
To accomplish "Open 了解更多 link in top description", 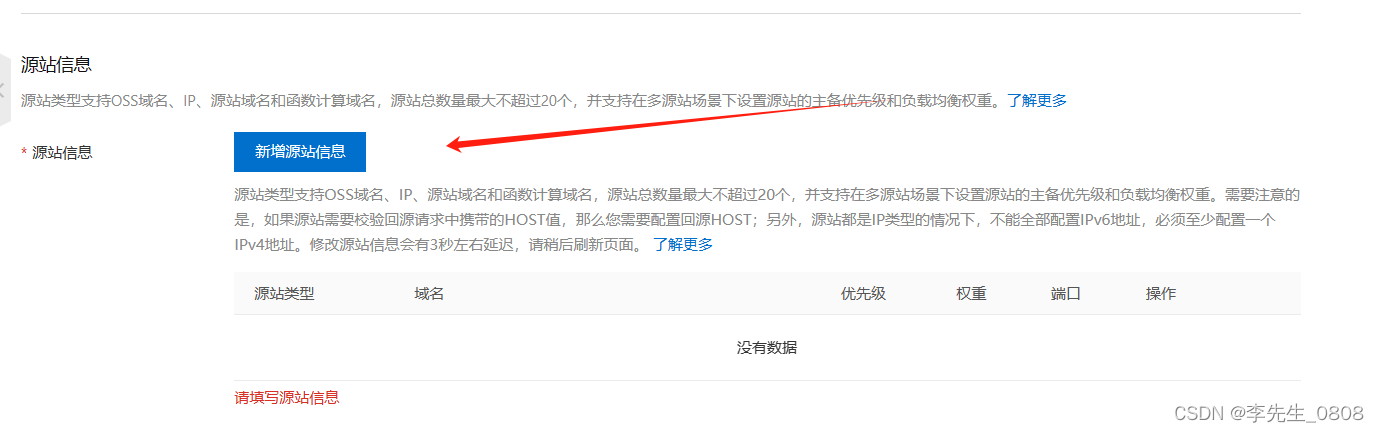I will coord(1037,100).
